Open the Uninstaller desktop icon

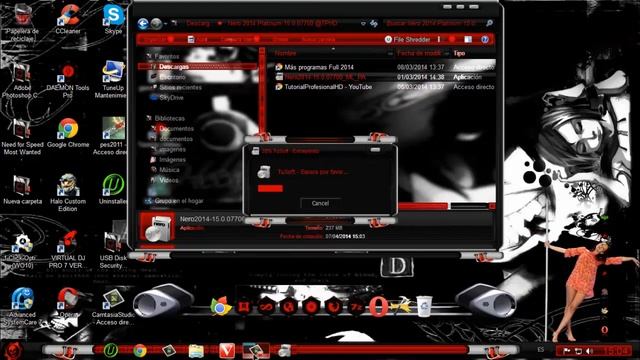(x=113, y=189)
